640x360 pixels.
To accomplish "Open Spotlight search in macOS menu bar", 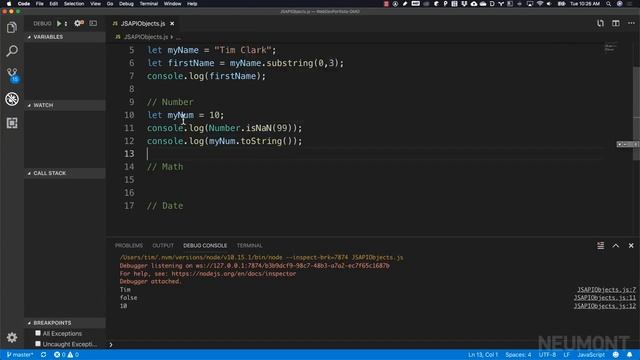I will 609,4.
